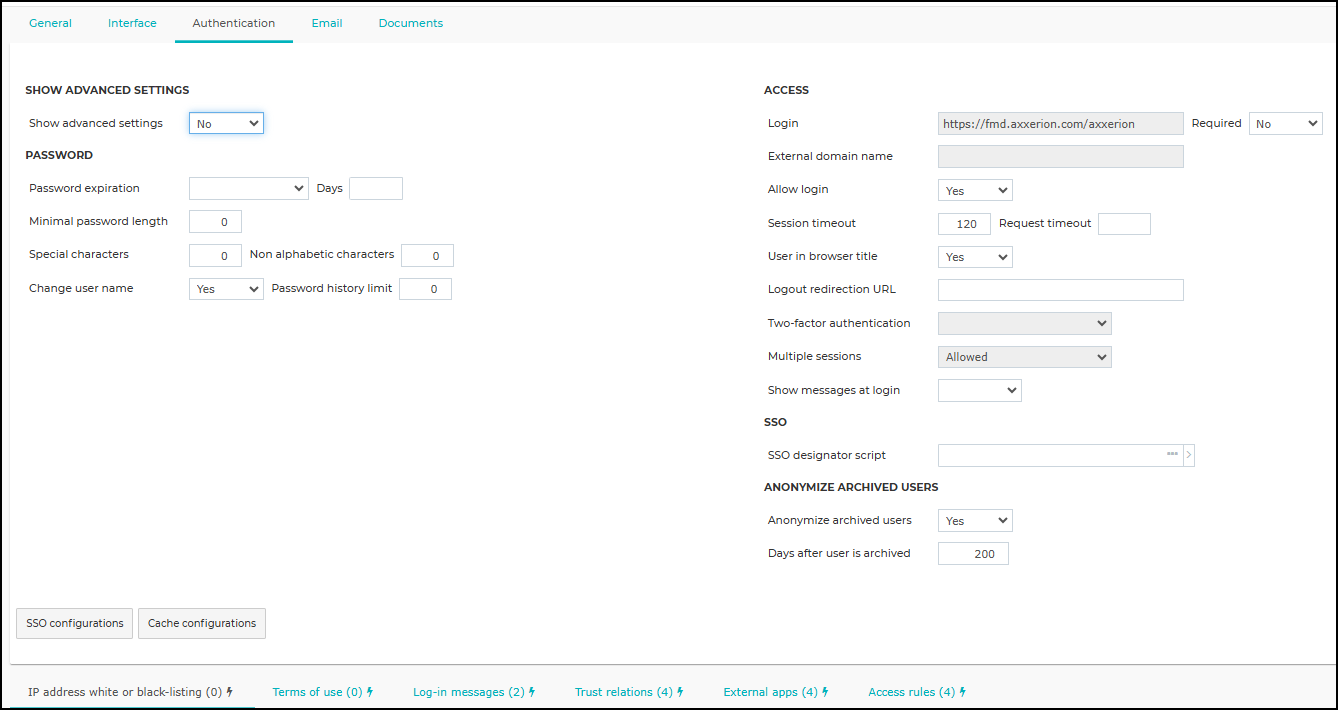Go to the Email tab
This screenshot has width=1338, height=710.
[x=327, y=23]
